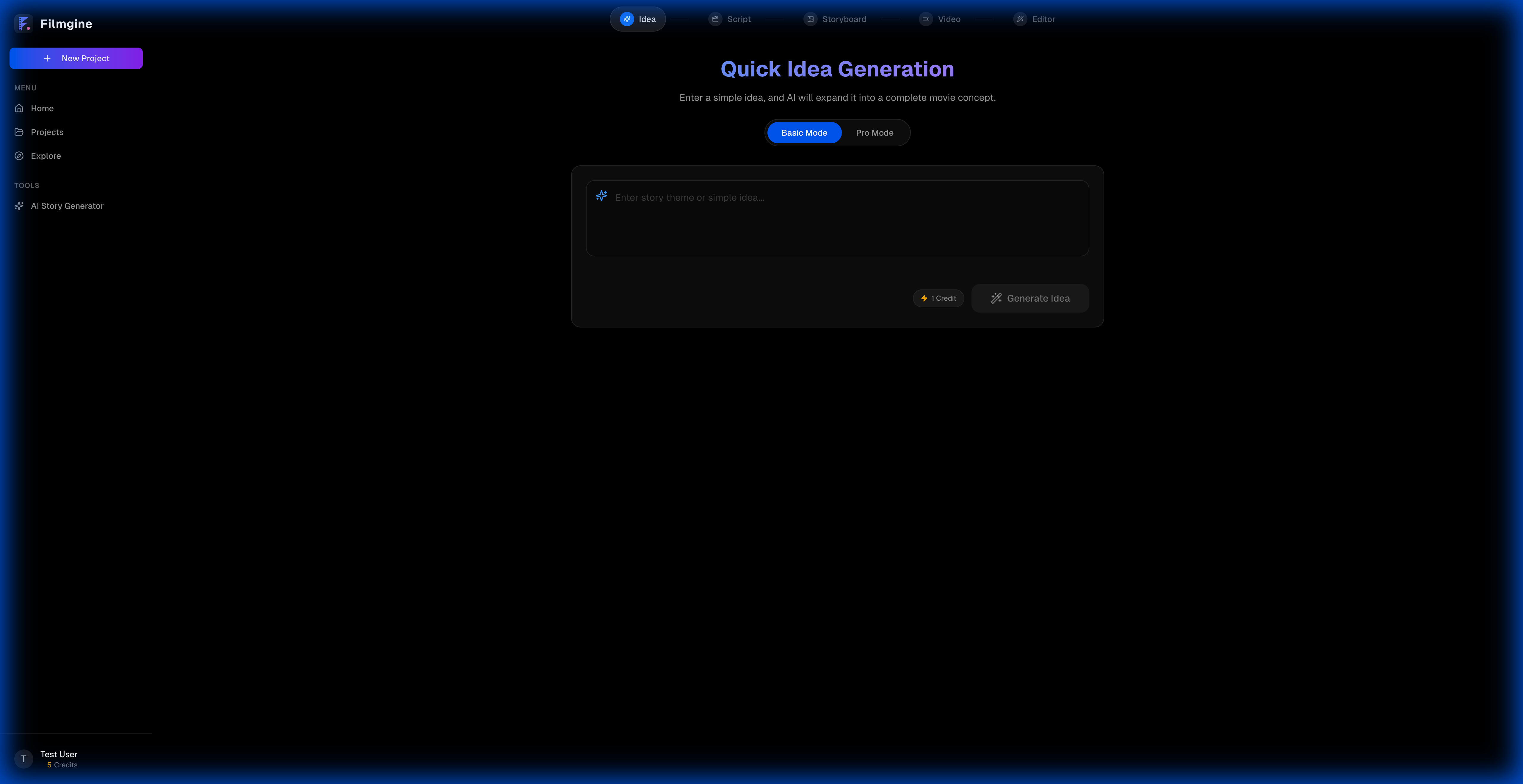1523x784 pixels.
Task: Open Projects from sidebar menu
Action: [x=47, y=132]
